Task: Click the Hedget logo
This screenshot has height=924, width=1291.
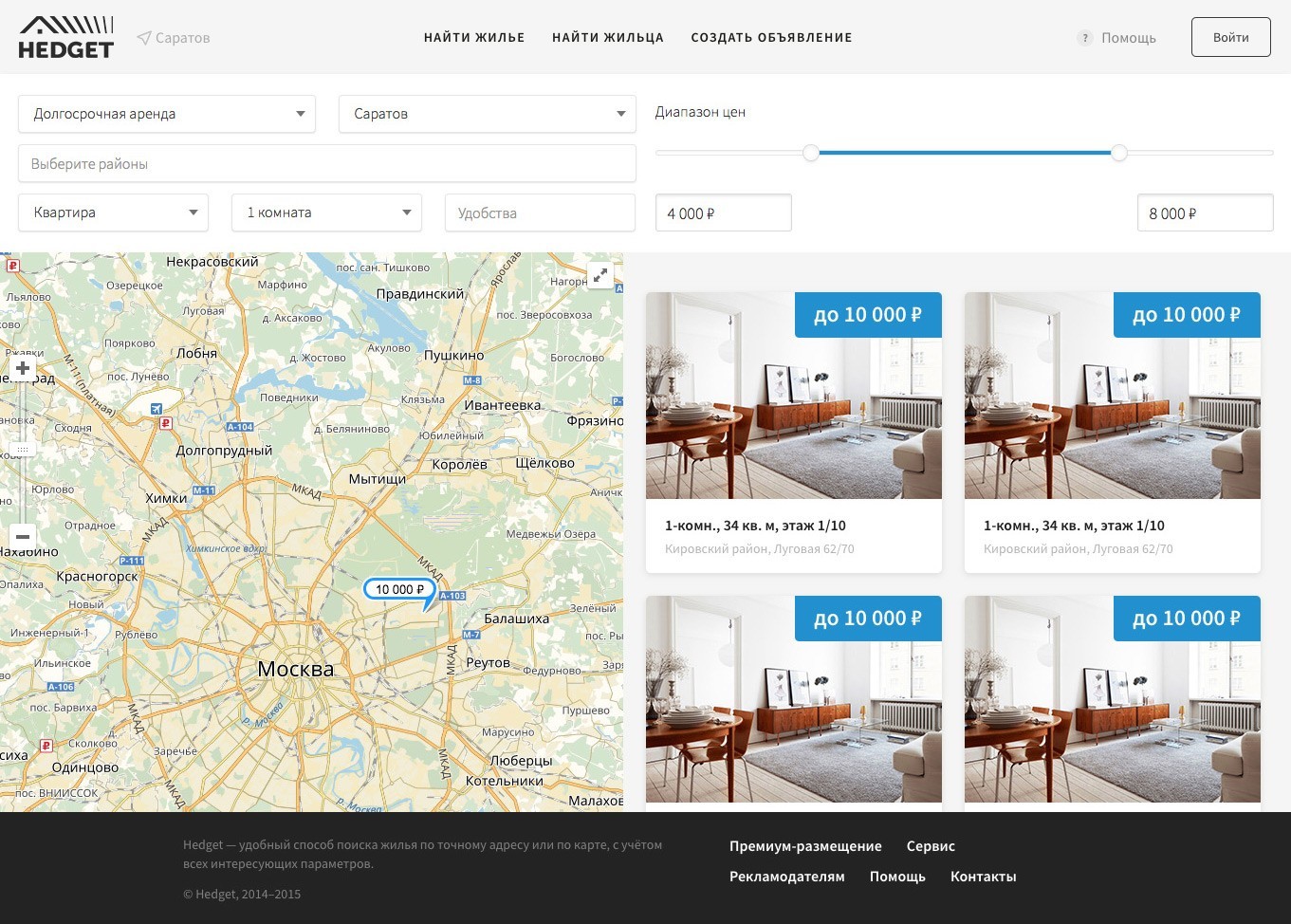Action: [x=65, y=38]
